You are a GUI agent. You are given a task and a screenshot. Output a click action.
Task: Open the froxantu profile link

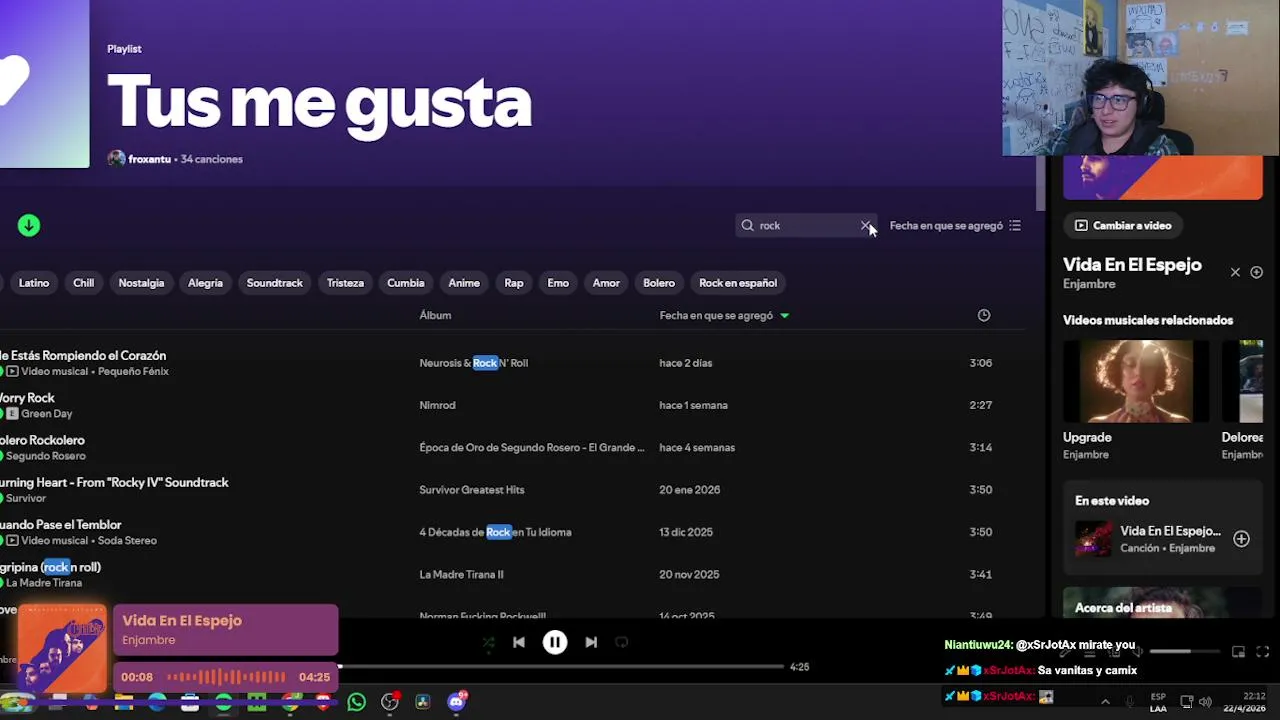click(149, 159)
